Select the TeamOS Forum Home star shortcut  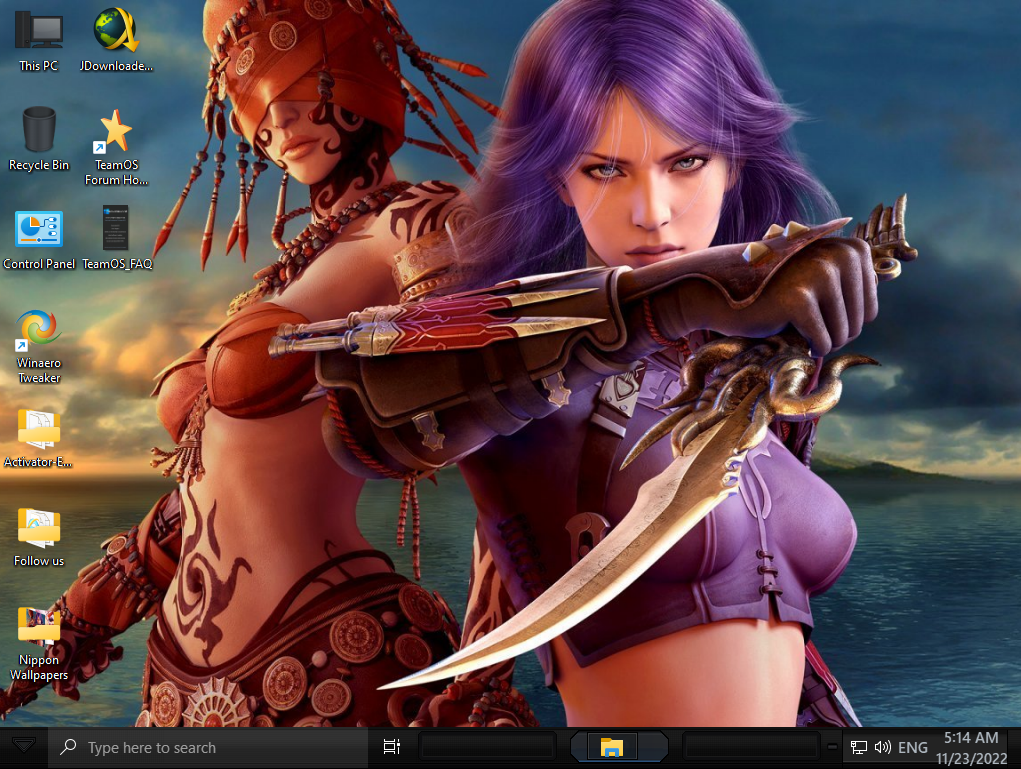pyautogui.click(x=116, y=146)
